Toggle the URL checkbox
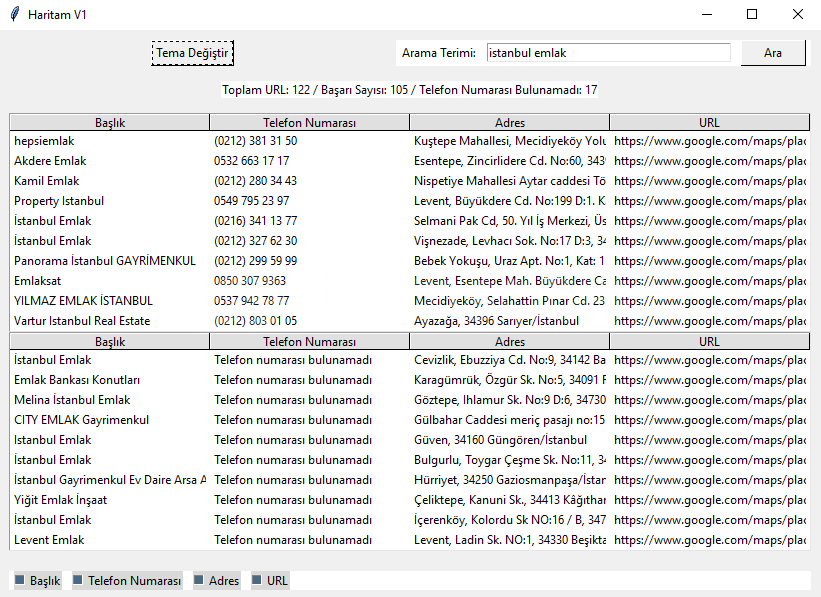The image size is (821, 597). click(270, 580)
